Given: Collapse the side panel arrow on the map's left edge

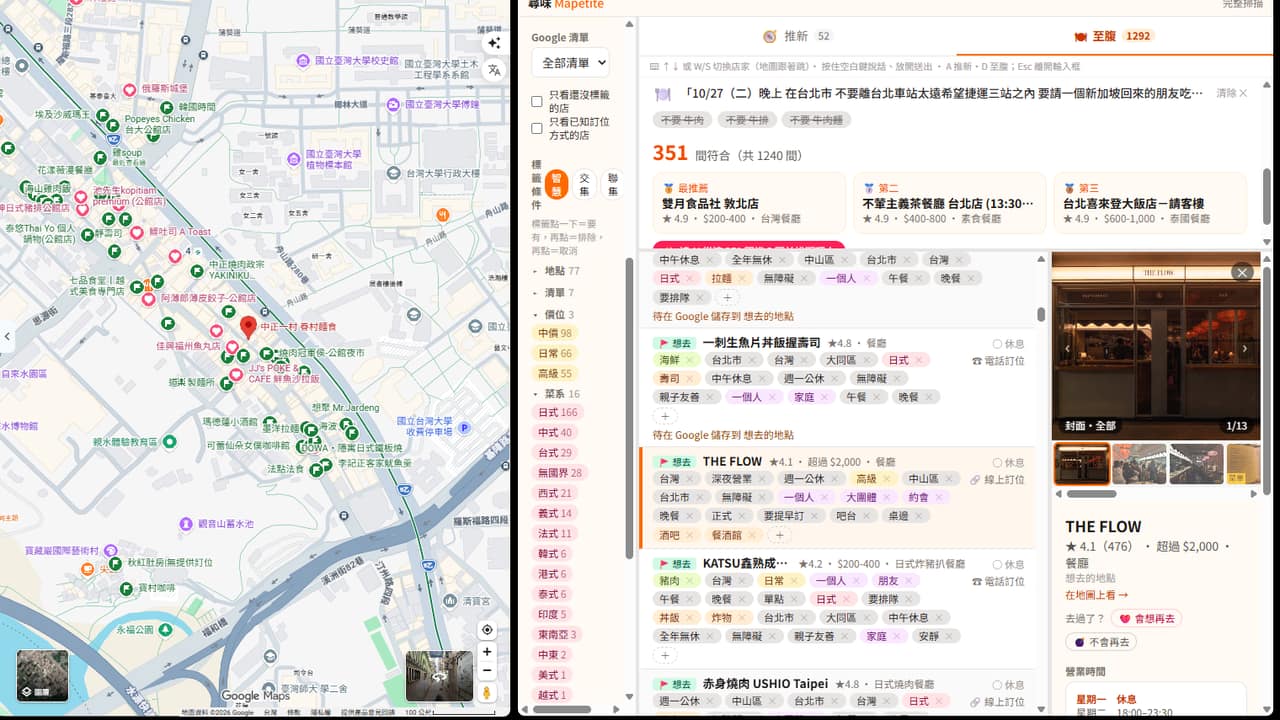Looking at the screenshot, I should click(7, 336).
